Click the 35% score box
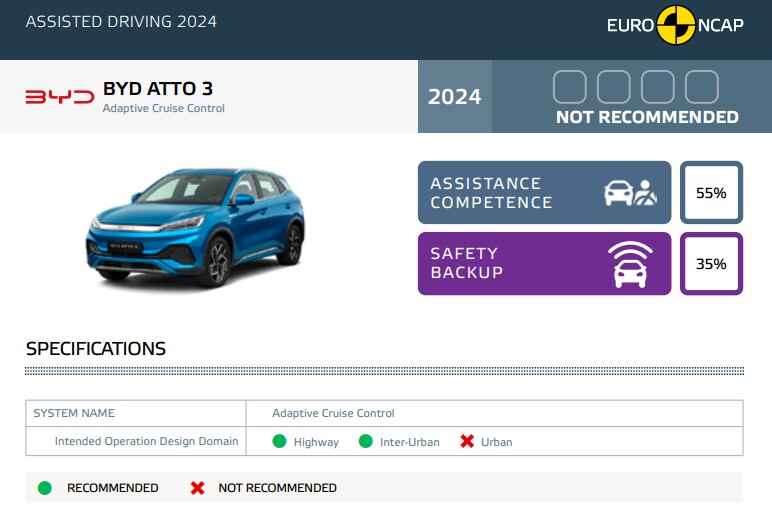 [x=711, y=264]
